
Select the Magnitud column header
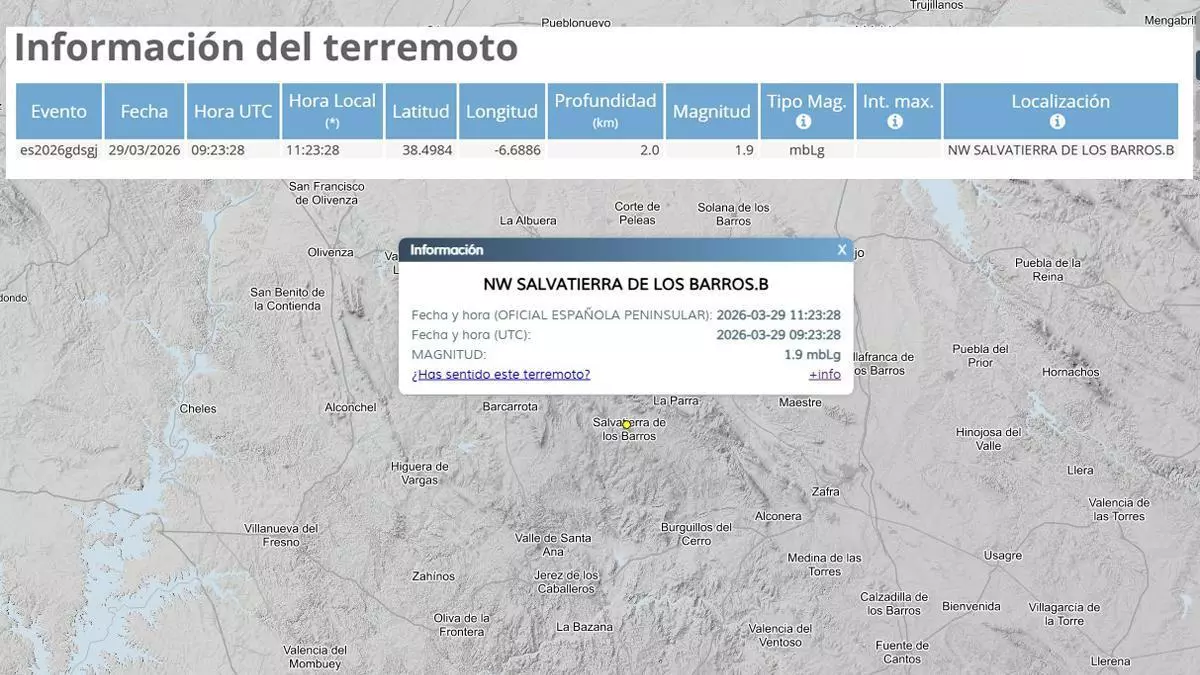[711, 111]
